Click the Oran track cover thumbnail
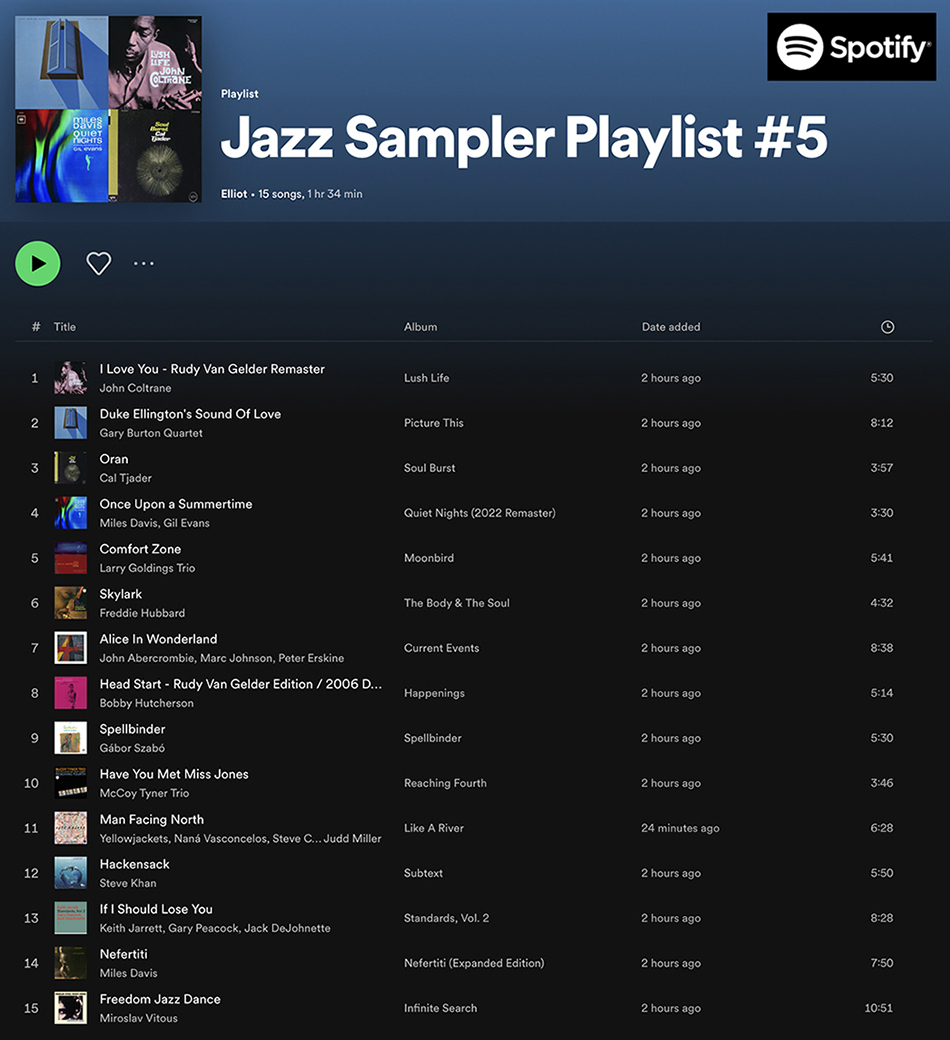Image resolution: width=950 pixels, height=1040 pixels. coord(70,468)
